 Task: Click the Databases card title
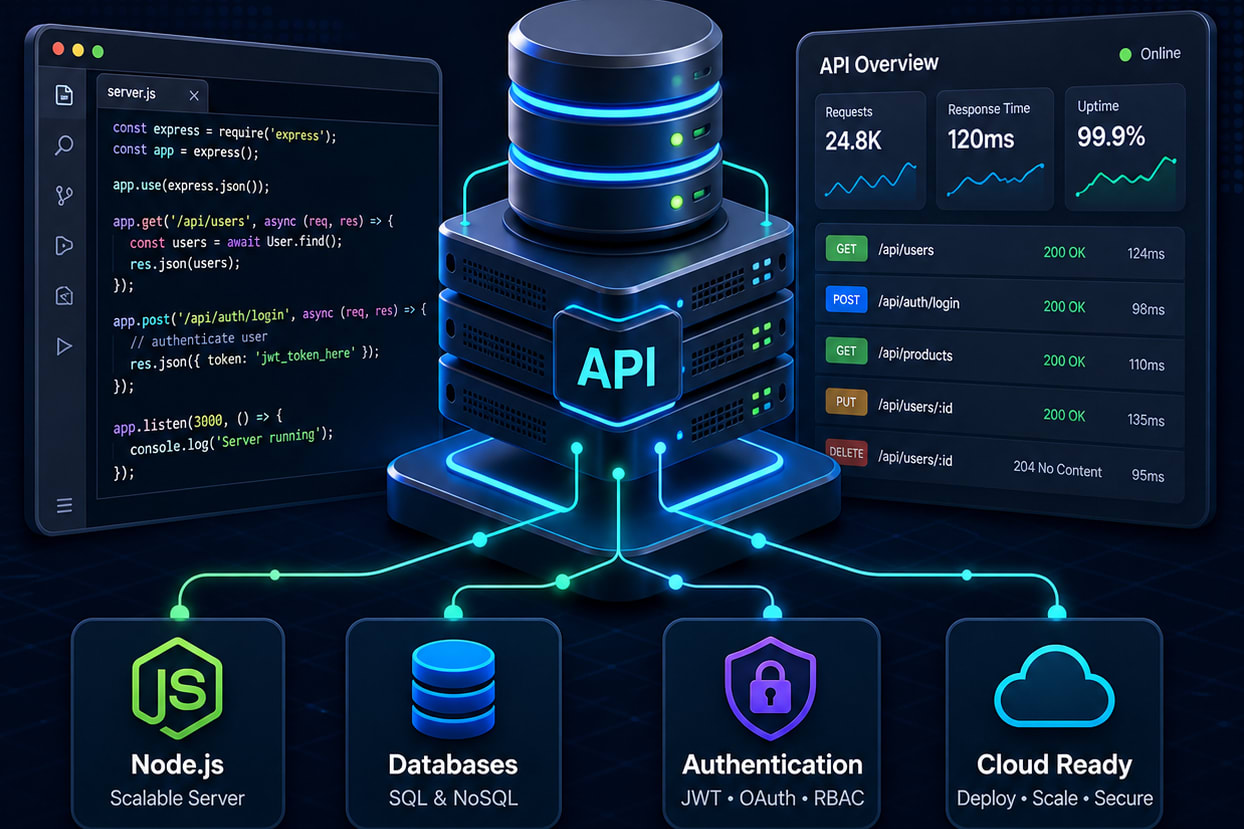(453, 766)
